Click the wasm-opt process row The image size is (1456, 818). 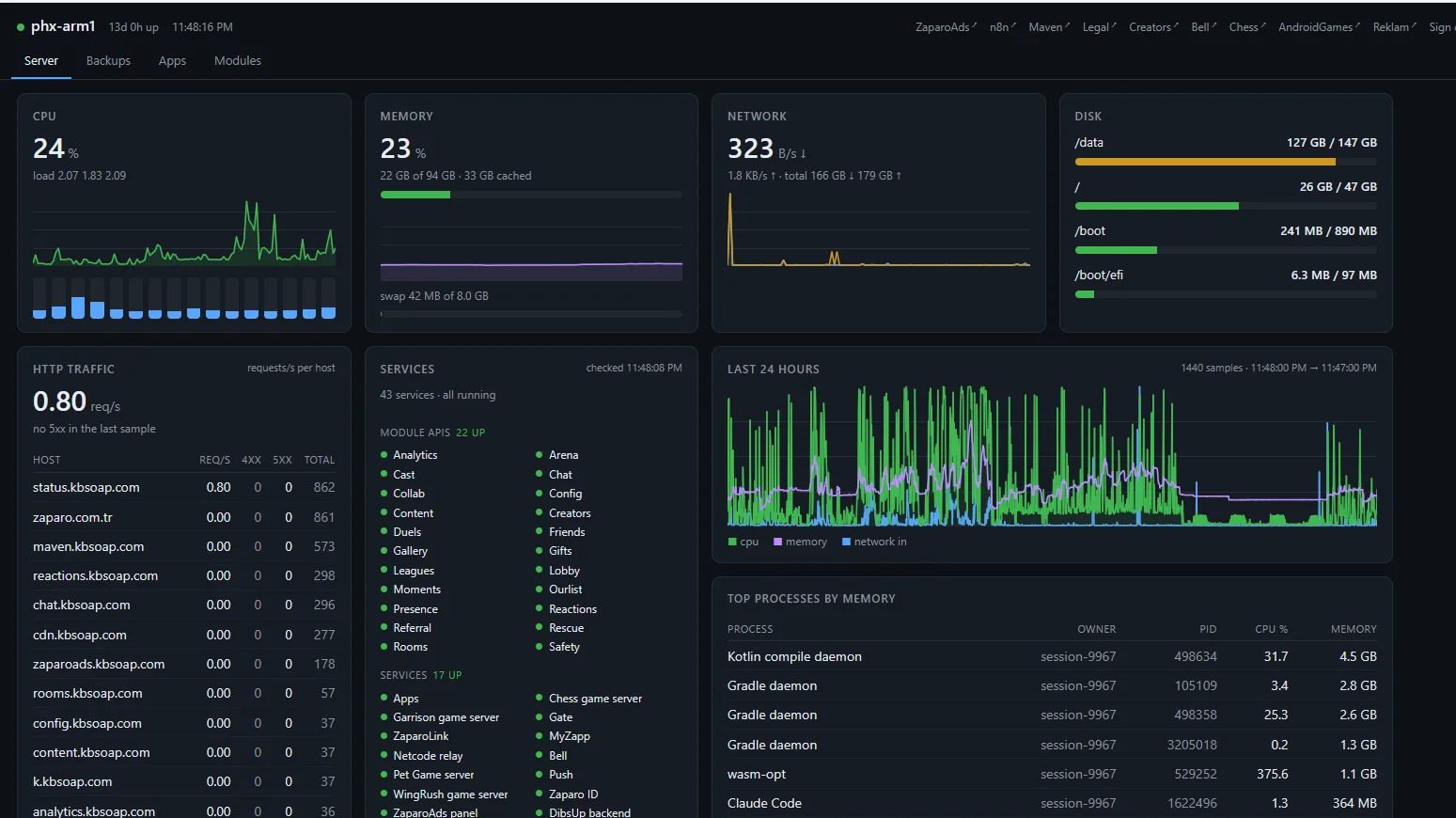point(1052,774)
